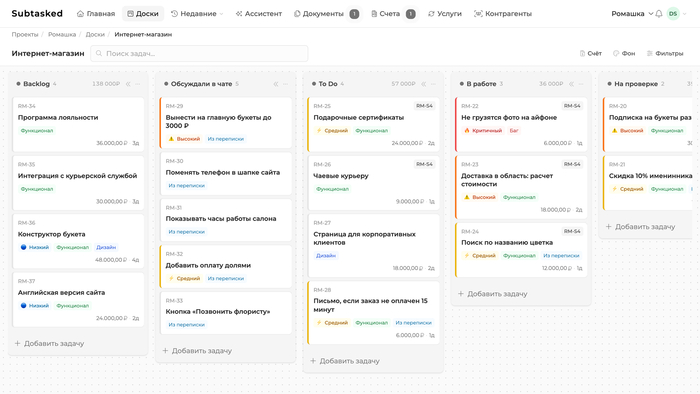Screen dimensions: 700x394
Task: Open the Интеграция с курьерской службой card
Action: [78, 182]
